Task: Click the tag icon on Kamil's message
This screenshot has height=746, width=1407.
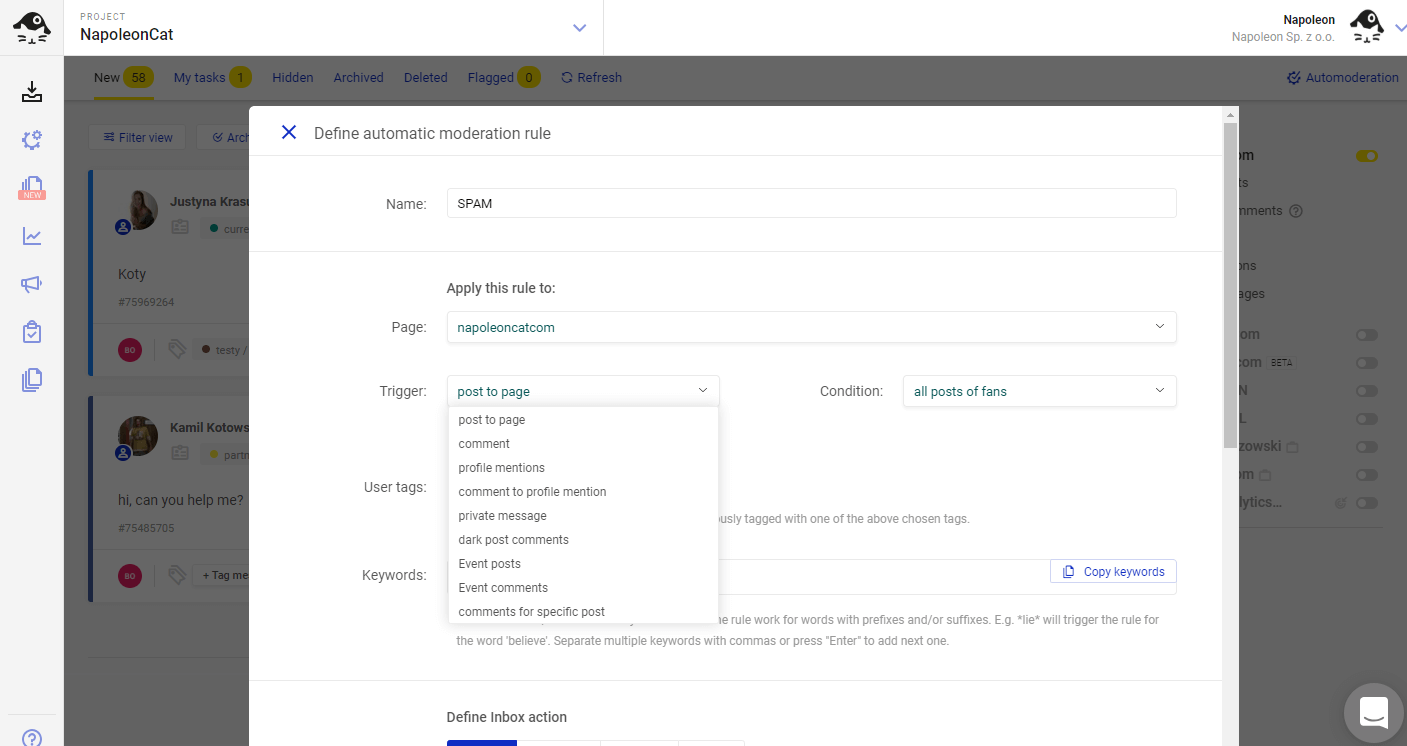Action: (x=177, y=575)
